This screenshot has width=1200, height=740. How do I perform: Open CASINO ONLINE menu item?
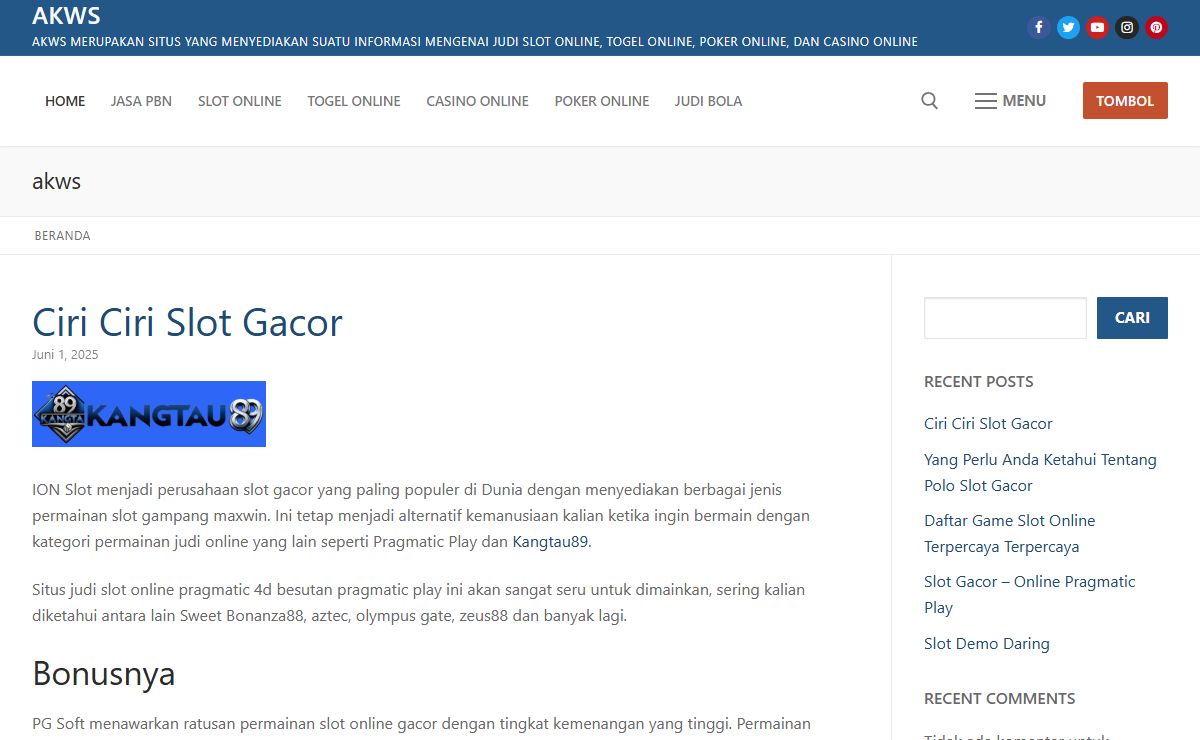tap(478, 101)
